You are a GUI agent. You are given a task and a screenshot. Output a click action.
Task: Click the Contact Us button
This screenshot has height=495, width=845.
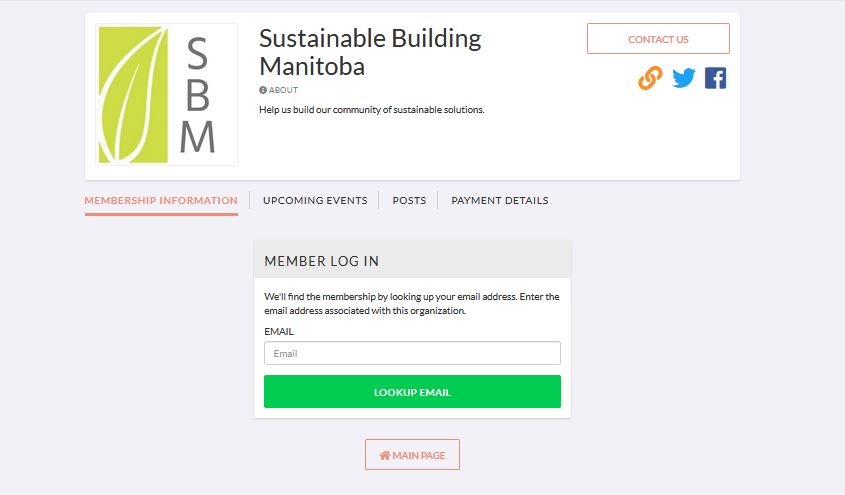pos(658,39)
